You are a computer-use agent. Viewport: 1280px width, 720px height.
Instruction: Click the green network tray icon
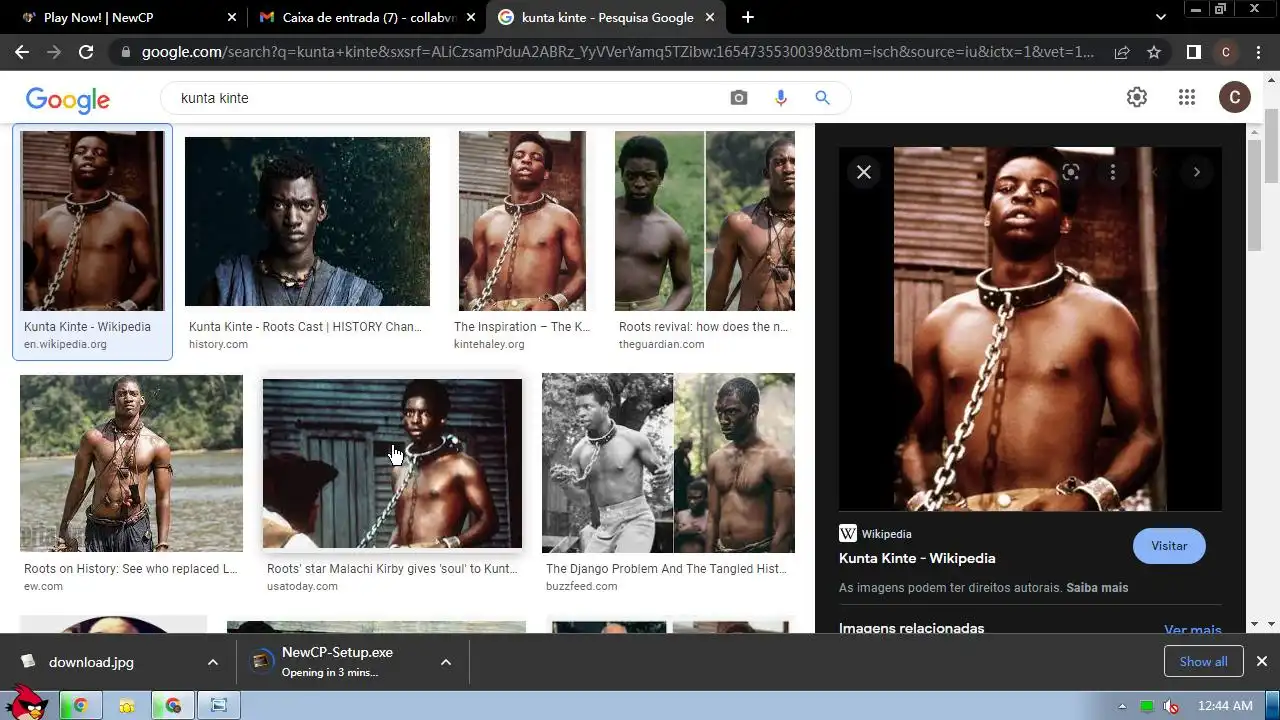tap(1147, 706)
